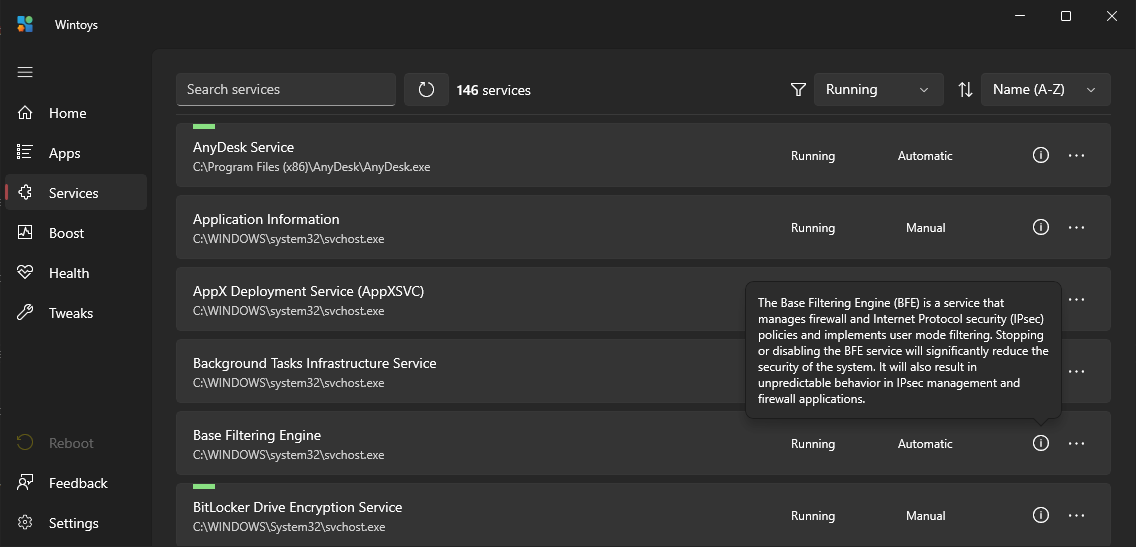The width and height of the screenshot is (1136, 547).
Task: Click BitLocker service's Manual startup type
Action: pyautogui.click(x=925, y=516)
